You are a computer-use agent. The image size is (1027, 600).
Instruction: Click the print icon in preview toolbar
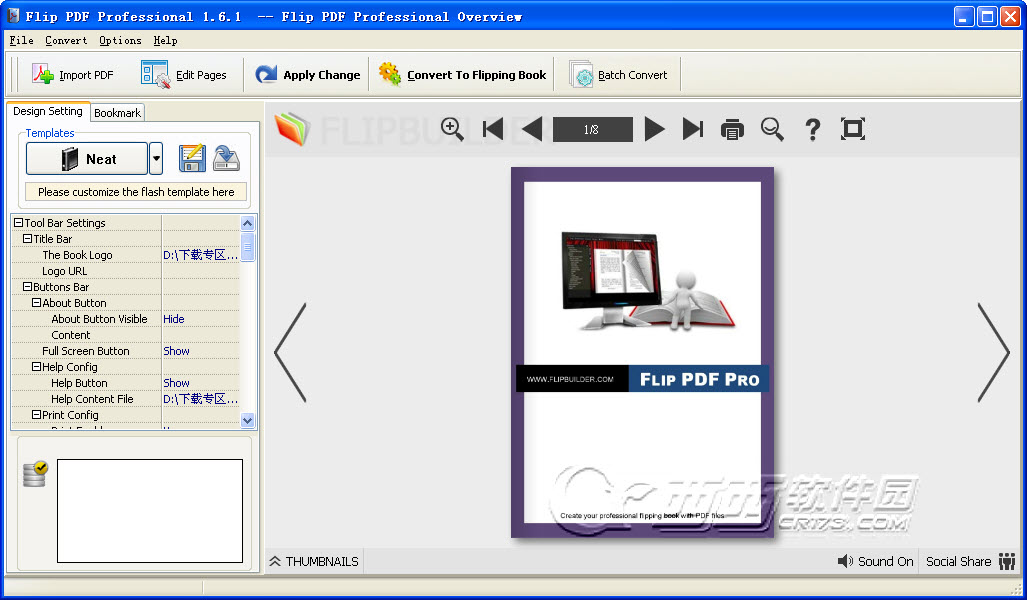pos(732,130)
